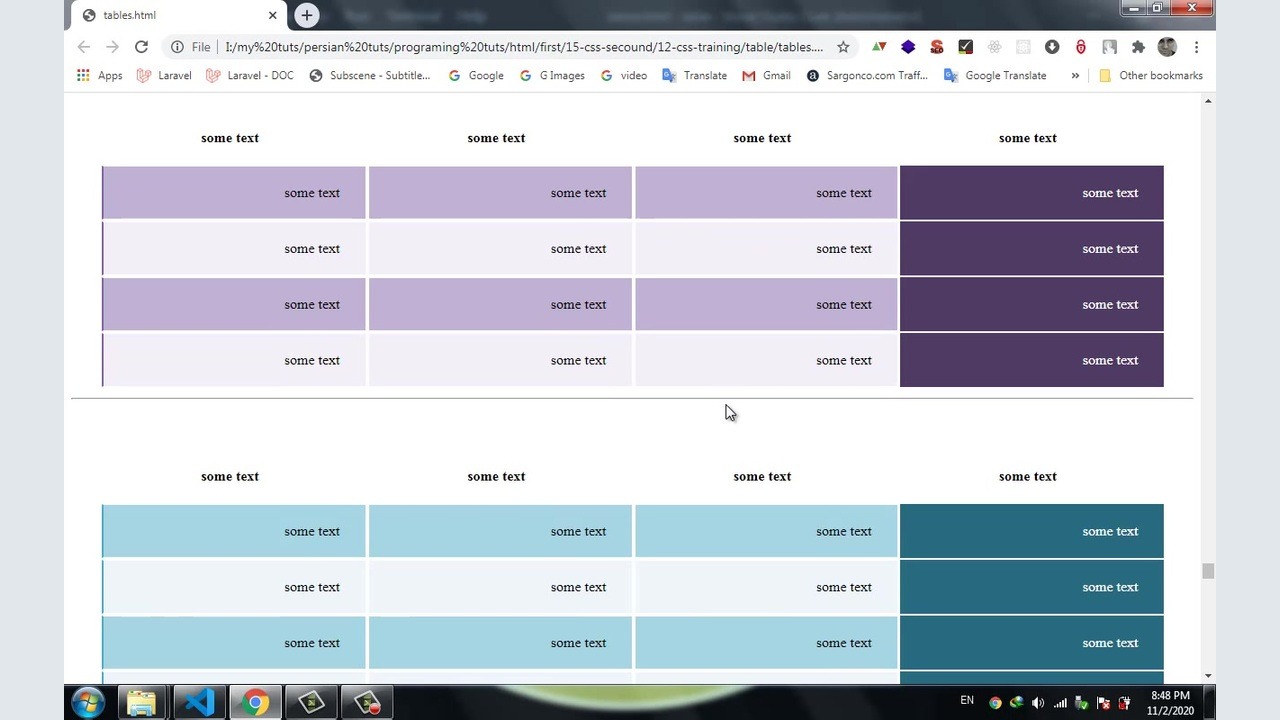Open the Subscene - Subtitle bookmark
The width and height of the screenshot is (1280, 720).
point(370,75)
